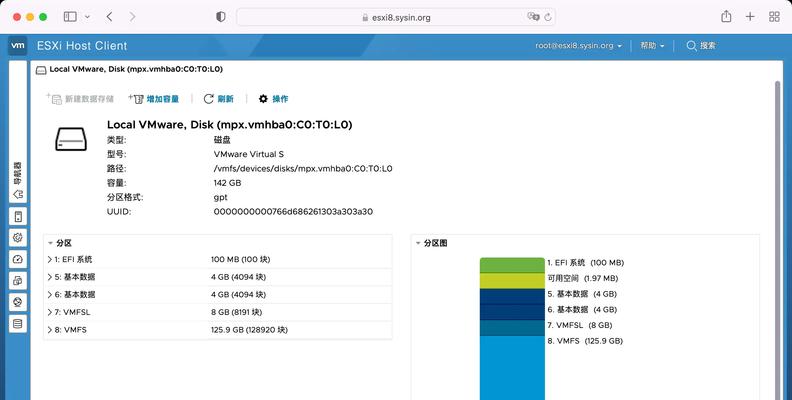792x400 pixels.
Task: Open the Virtual Machines sidebar icon
Action: coord(18,280)
